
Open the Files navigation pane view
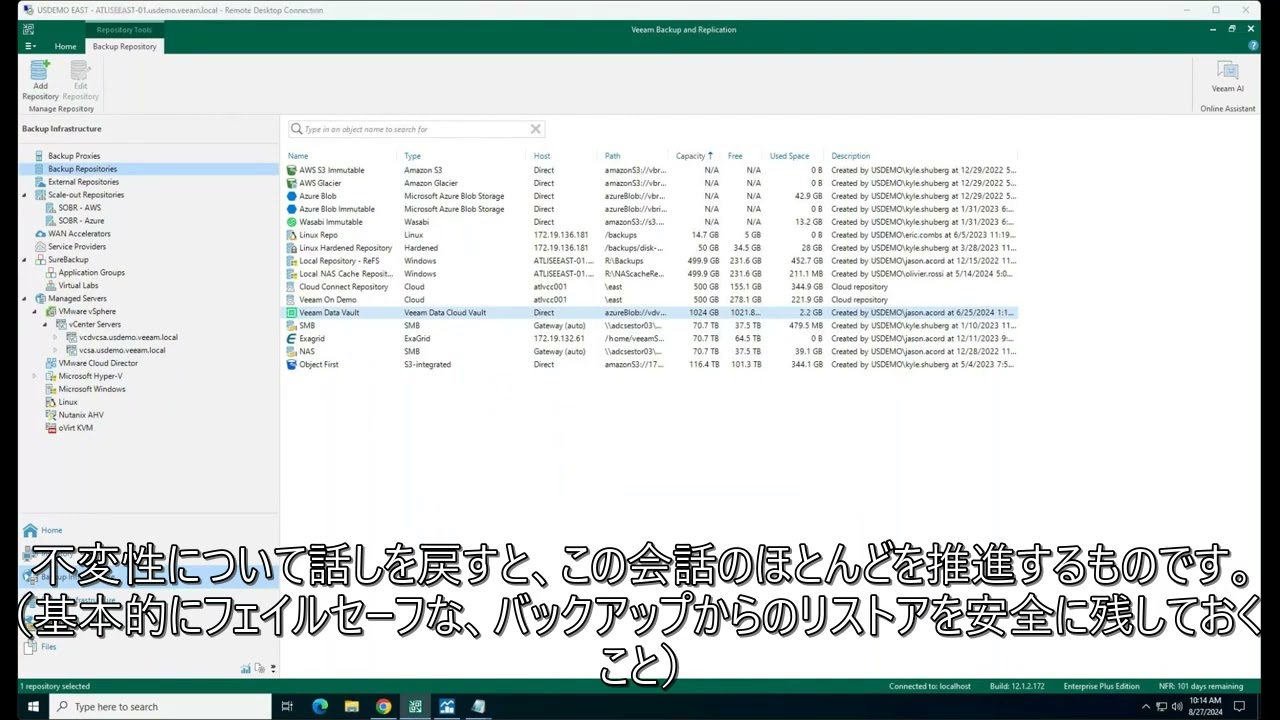click(40, 647)
